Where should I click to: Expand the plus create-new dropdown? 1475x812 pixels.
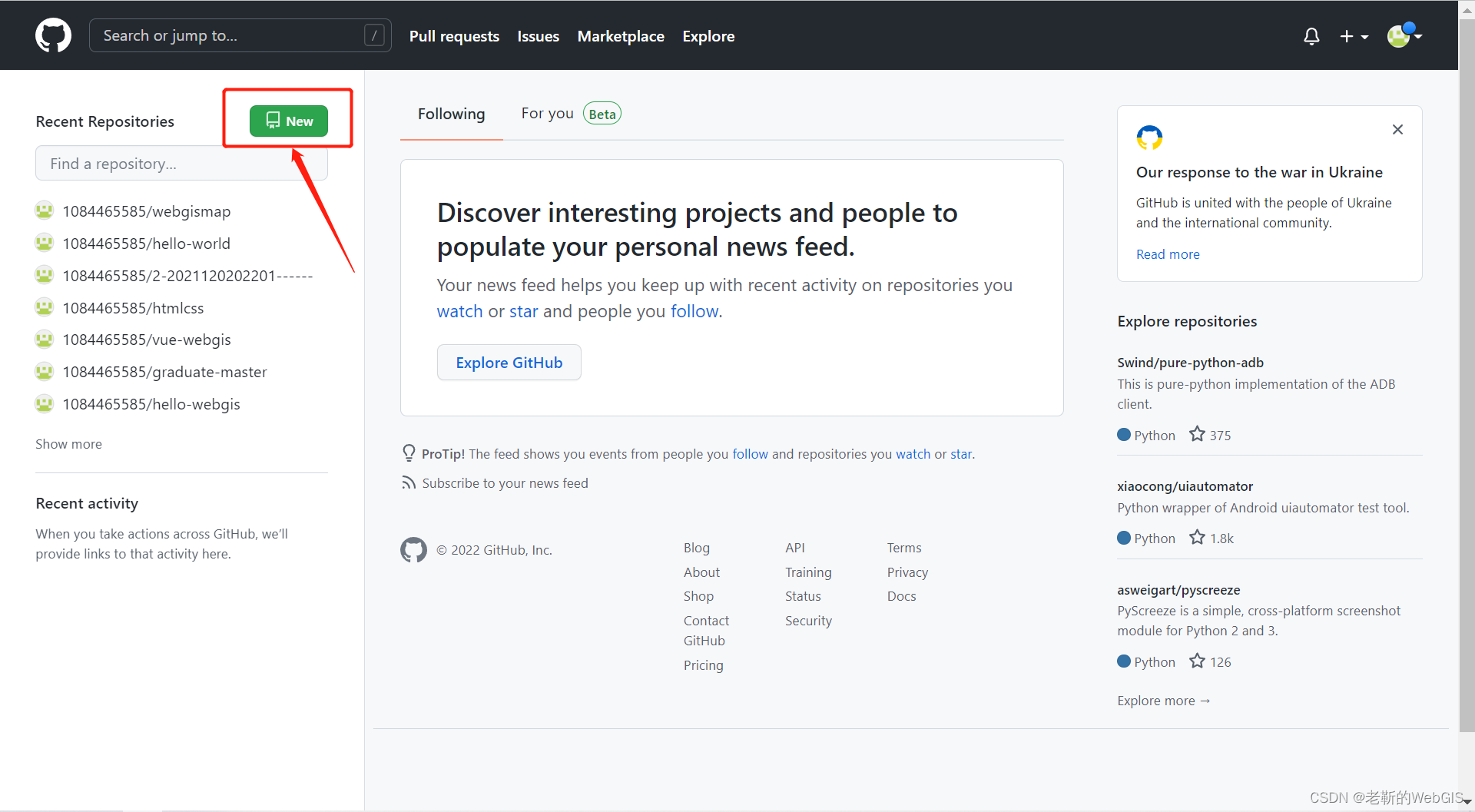point(1354,36)
